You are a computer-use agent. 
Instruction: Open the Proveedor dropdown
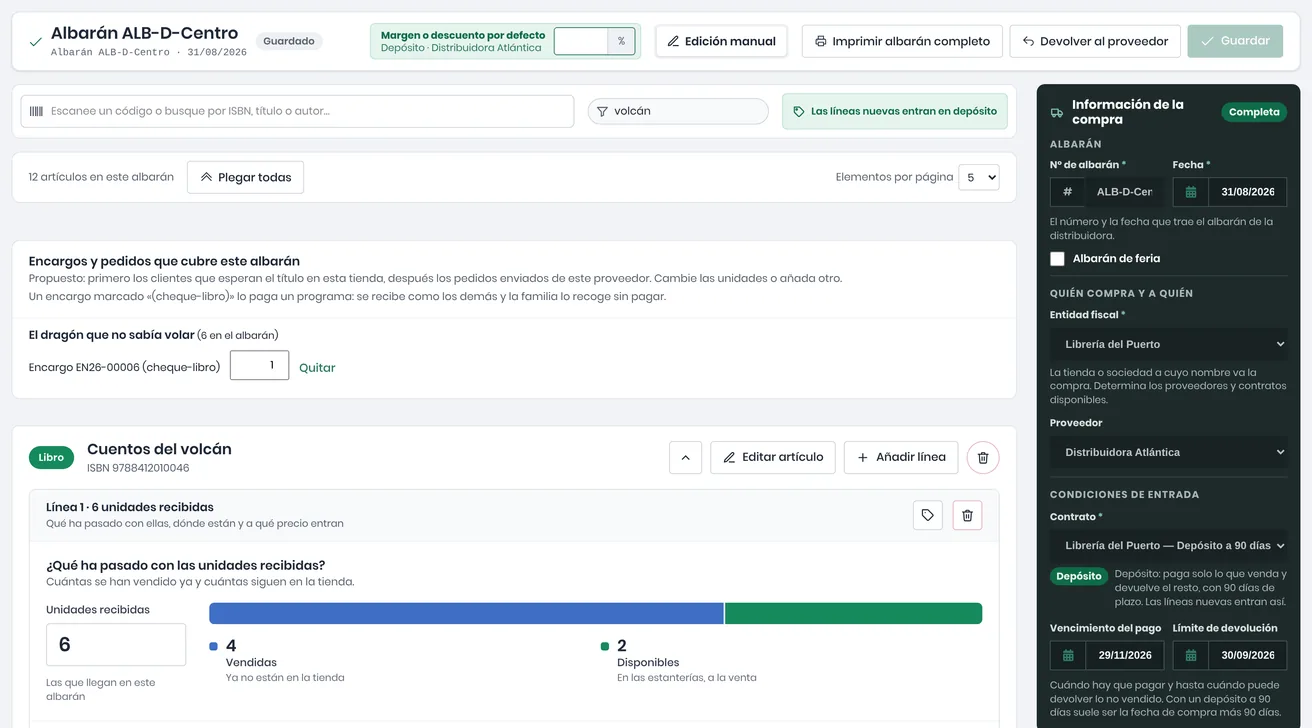[1169, 452]
